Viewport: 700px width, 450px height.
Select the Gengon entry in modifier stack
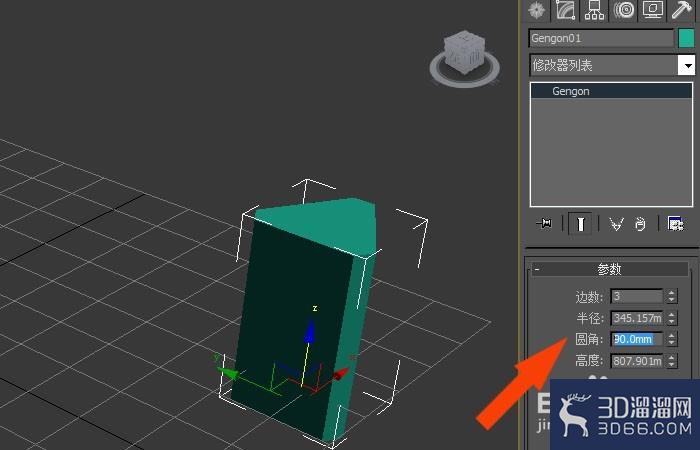click(612, 91)
